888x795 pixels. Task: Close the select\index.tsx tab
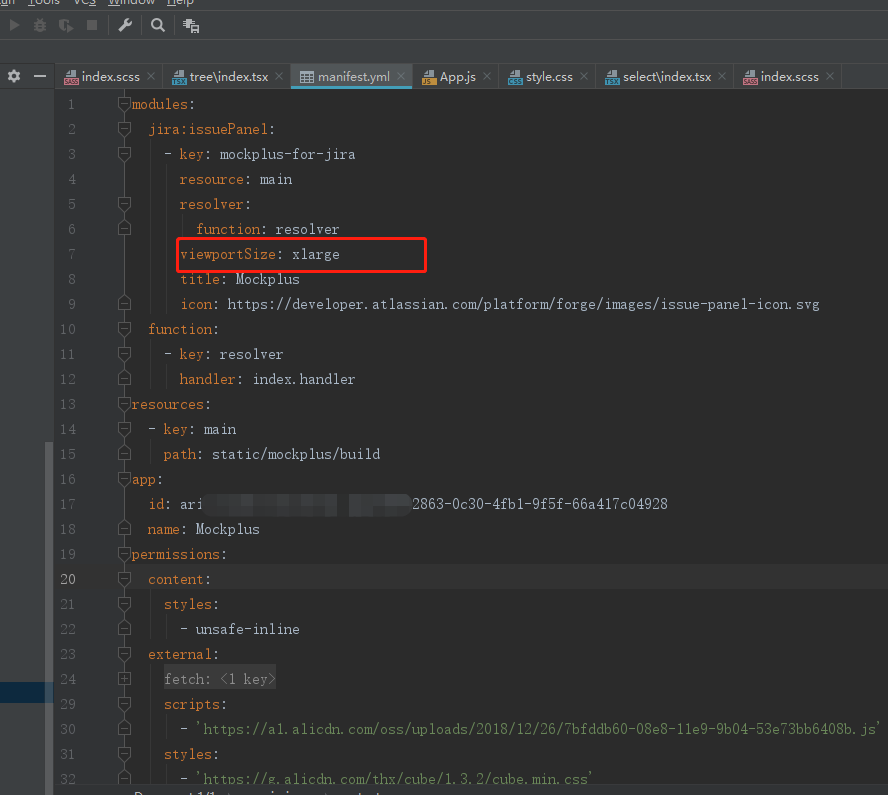pyautogui.click(x=722, y=76)
